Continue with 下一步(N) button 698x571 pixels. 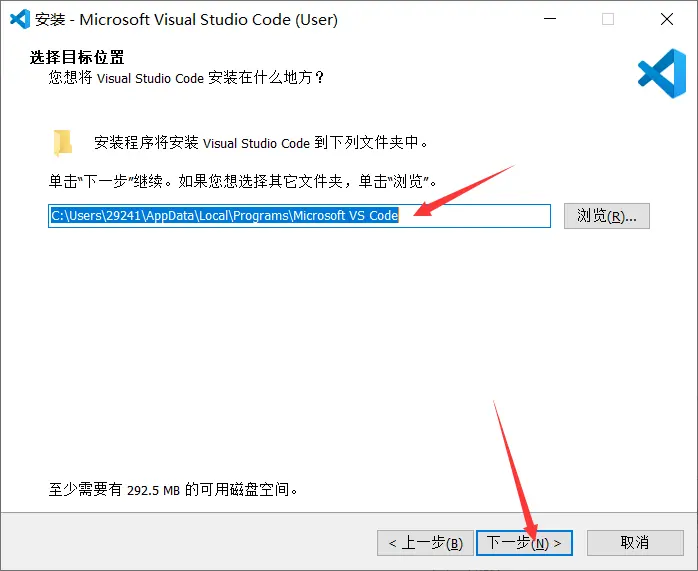pyautogui.click(x=524, y=543)
